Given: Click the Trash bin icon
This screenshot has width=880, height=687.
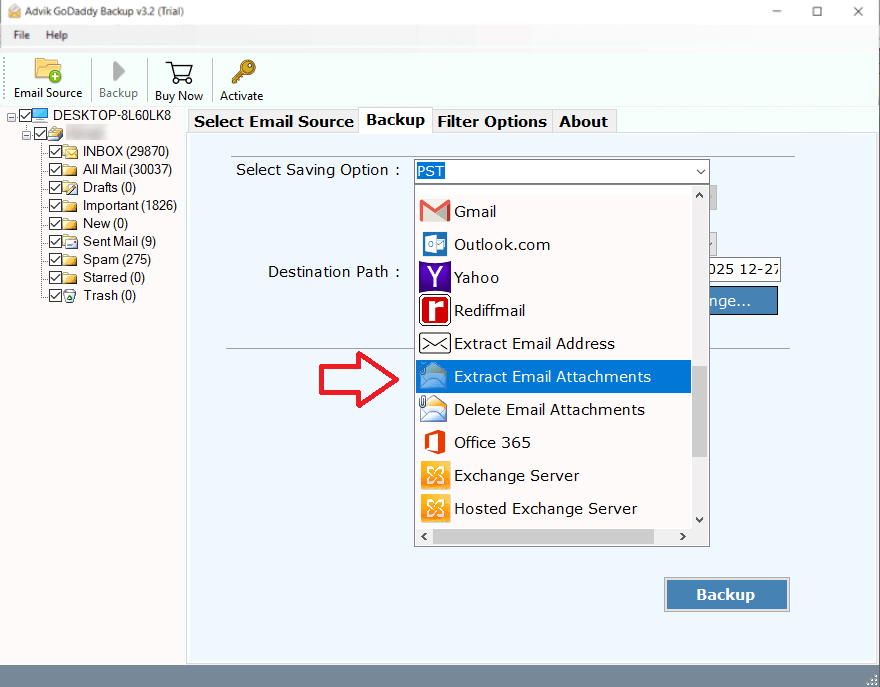Looking at the screenshot, I should click(70, 296).
